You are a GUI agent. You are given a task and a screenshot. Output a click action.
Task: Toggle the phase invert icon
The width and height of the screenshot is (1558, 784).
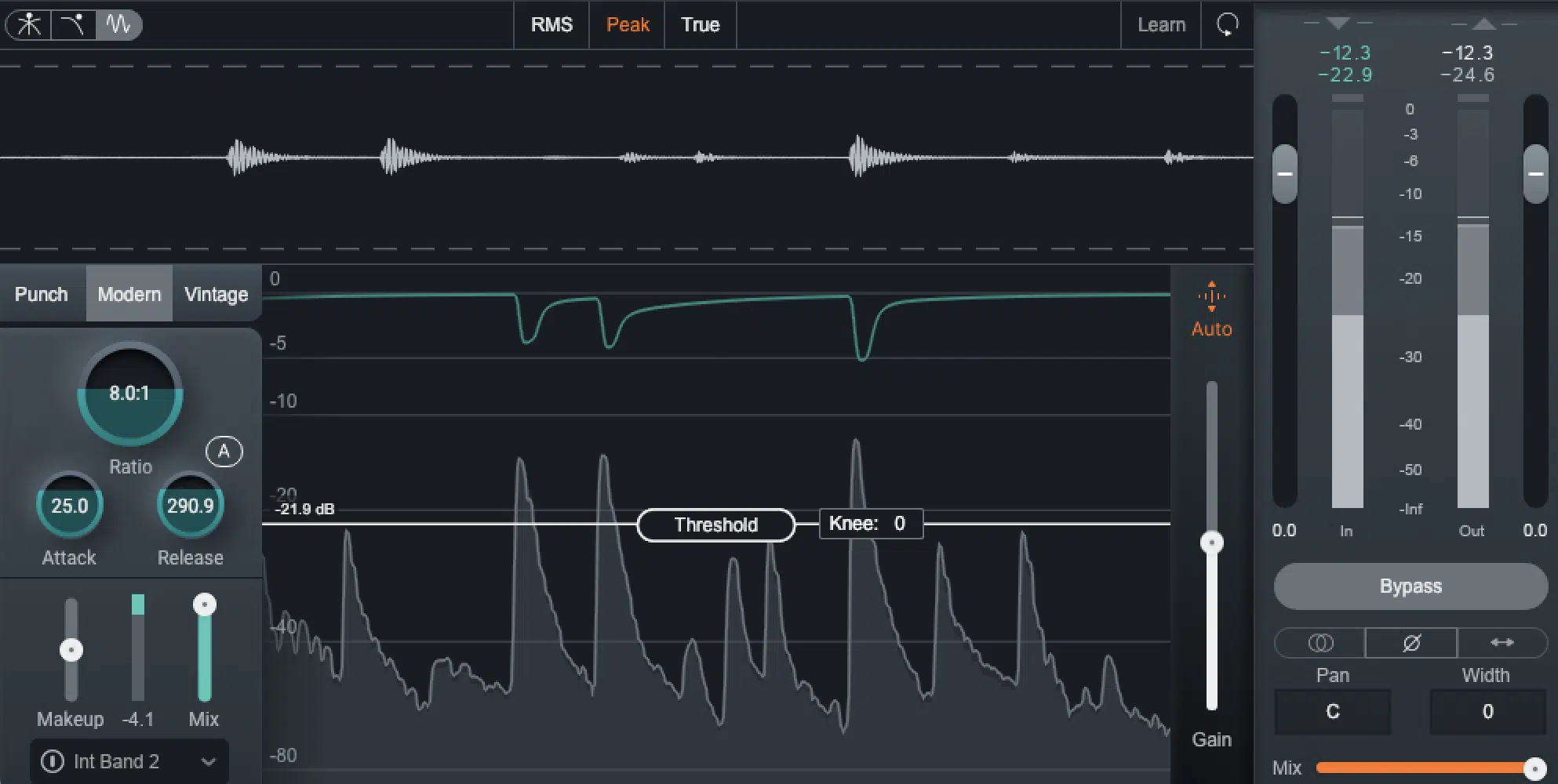tap(1411, 643)
